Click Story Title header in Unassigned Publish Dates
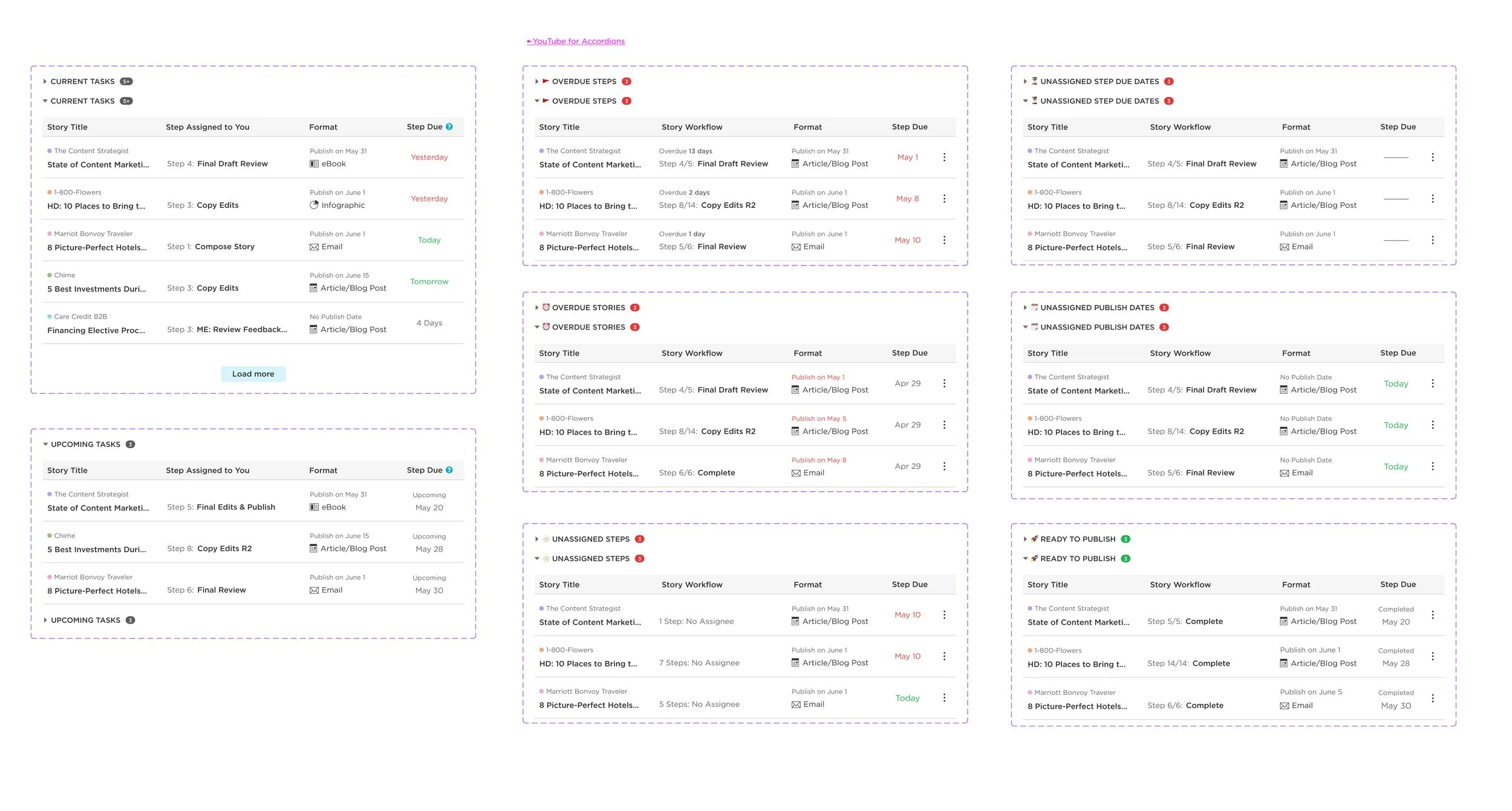Screen dimensions: 1512x811 coord(1048,353)
